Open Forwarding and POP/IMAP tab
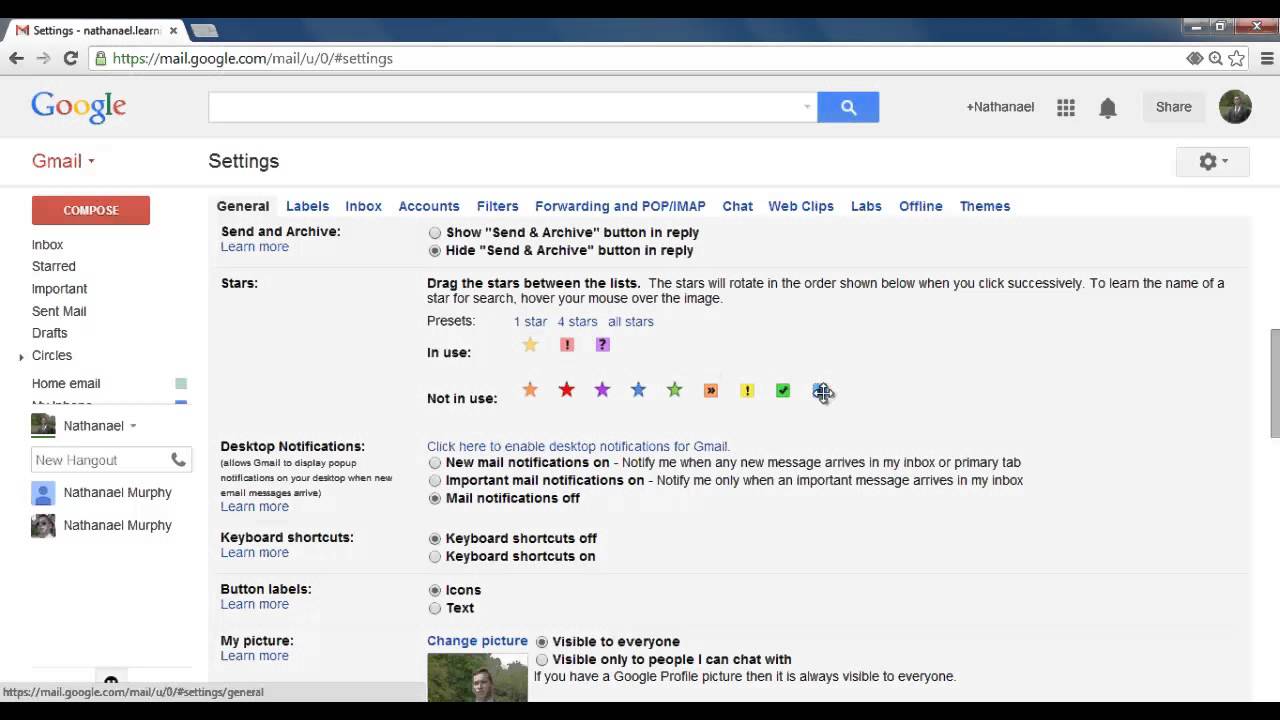This screenshot has height=720, width=1280. click(x=620, y=206)
